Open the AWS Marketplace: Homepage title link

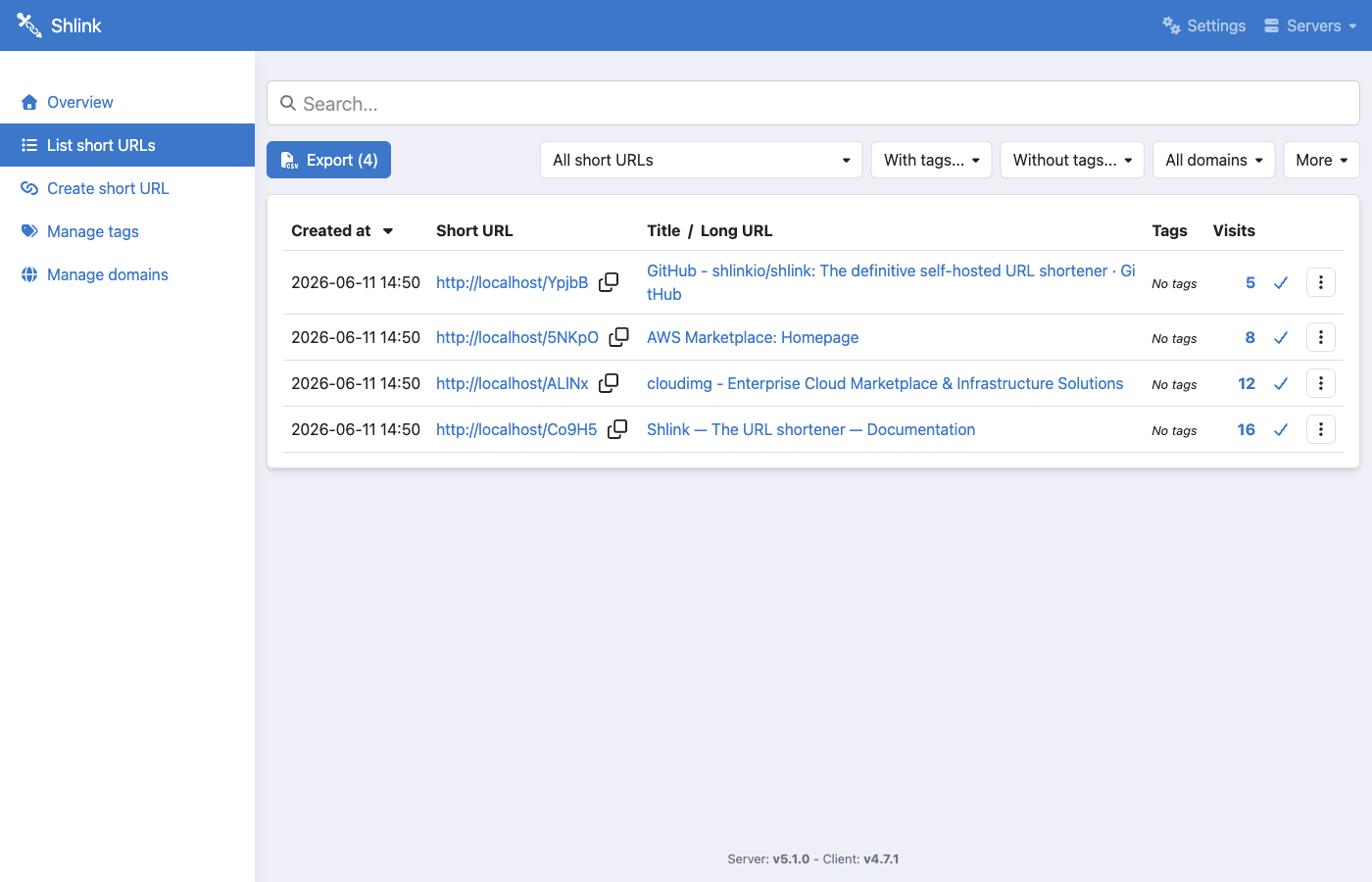[753, 337]
